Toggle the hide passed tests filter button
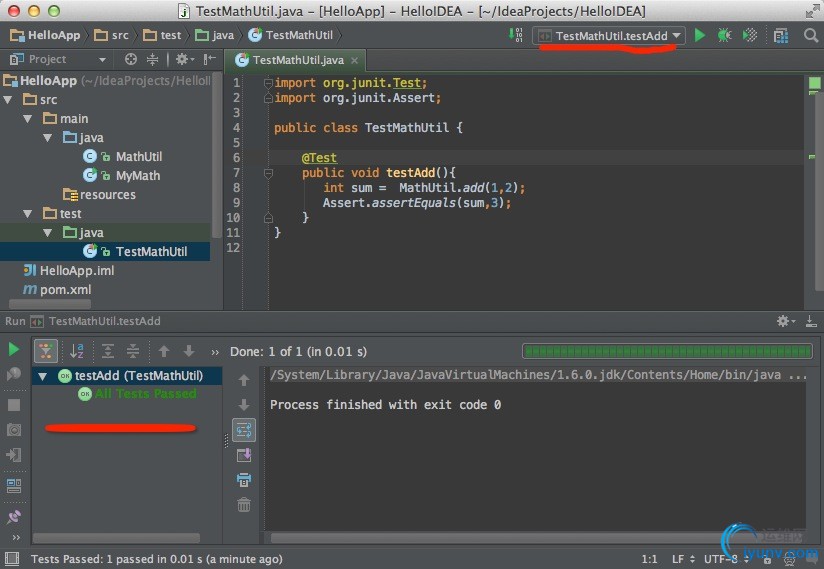 click(45, 351)
